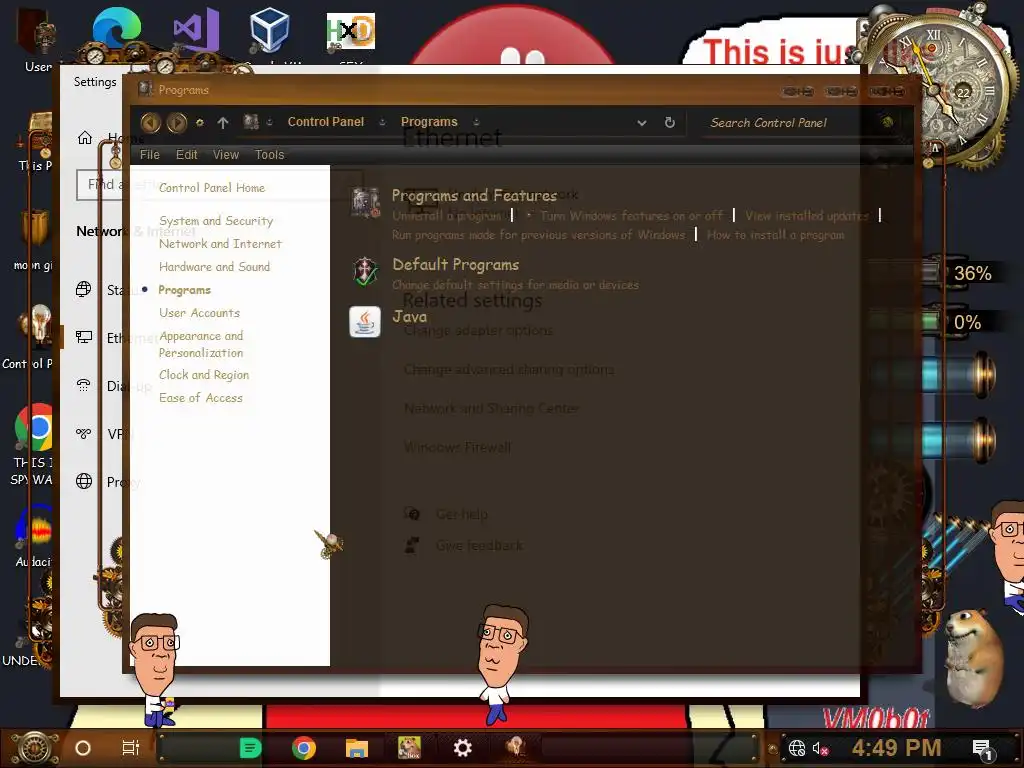Click Uninstall a program link
1024x768 pixels.
coord(448,216)
